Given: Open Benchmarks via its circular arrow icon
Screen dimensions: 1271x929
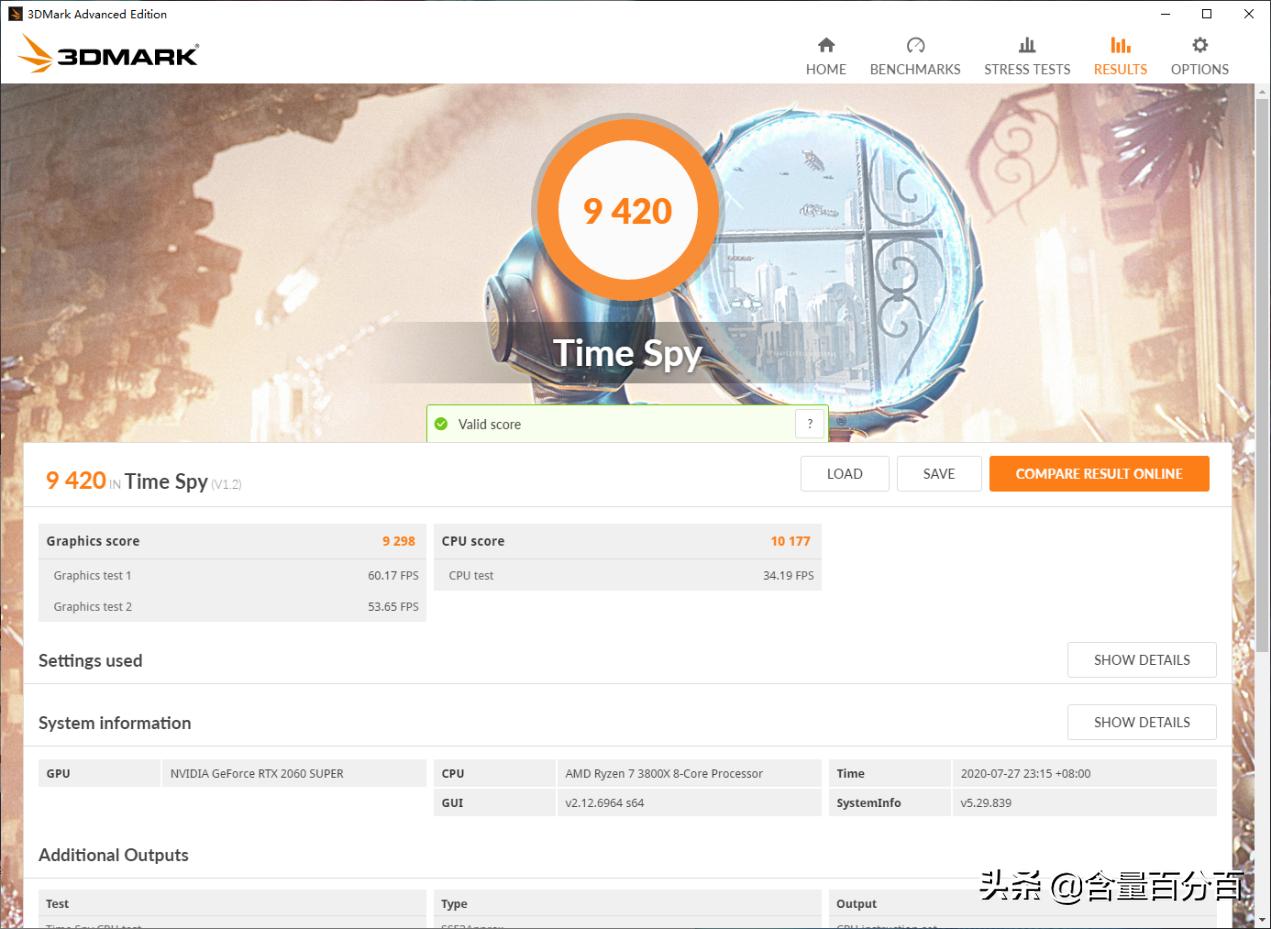Looking at the screenshot, I should coord(914,45).
